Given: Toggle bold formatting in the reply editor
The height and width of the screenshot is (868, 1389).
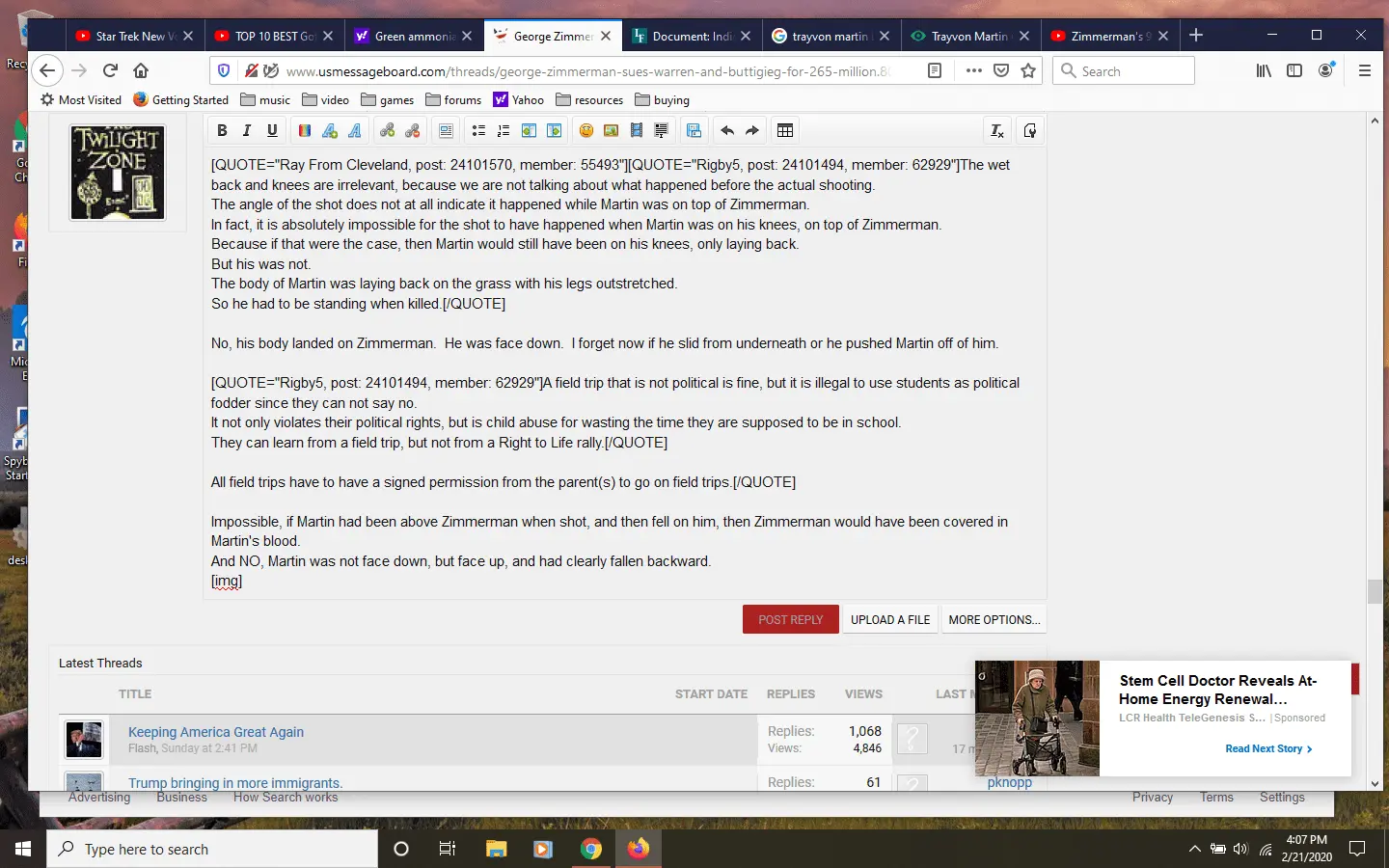Looking at the screenshot, I should point(222,131).
